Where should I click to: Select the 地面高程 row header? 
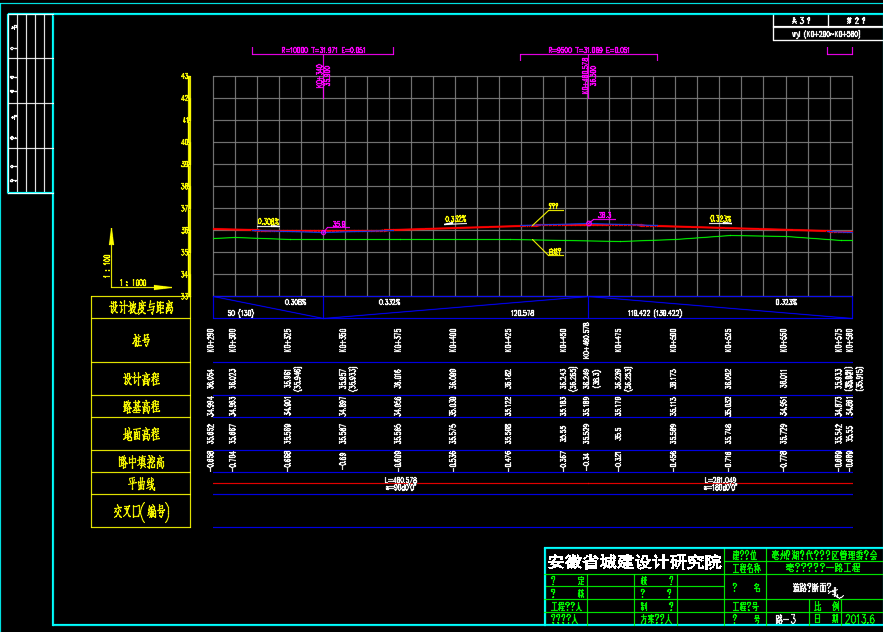(141, 435)
